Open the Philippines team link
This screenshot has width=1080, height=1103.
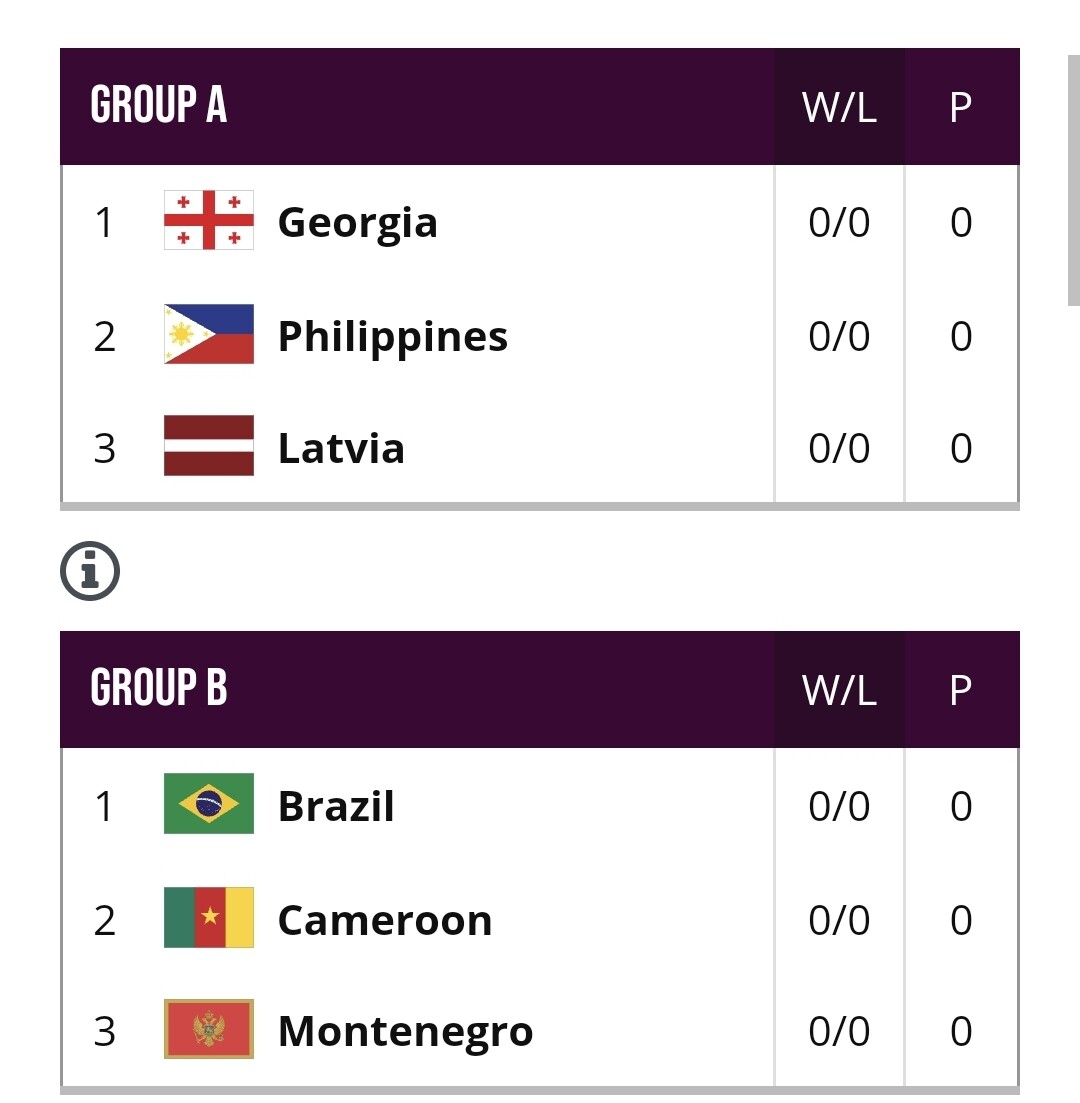click(x=392, y=336)
